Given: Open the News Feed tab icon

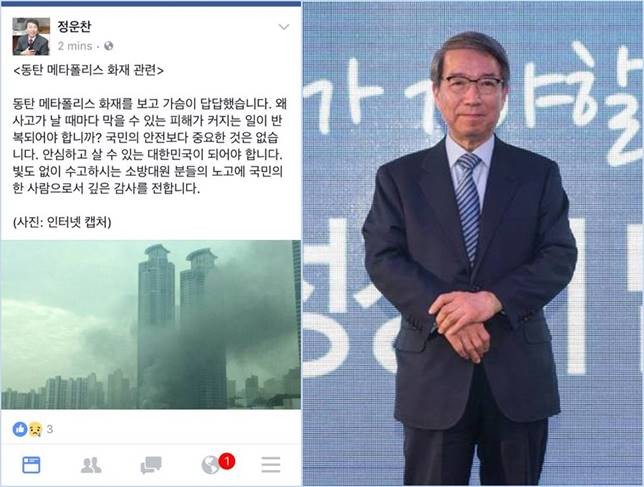Looking at the screenshot, I should click(31, 465).
